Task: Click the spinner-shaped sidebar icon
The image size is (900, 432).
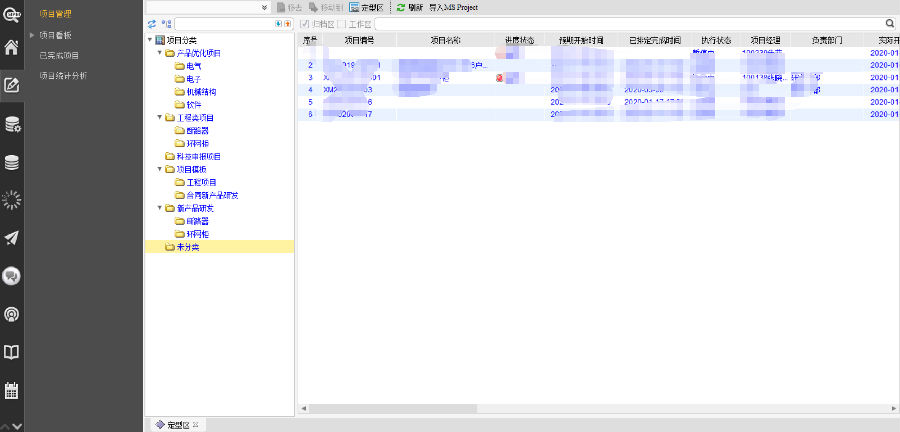Action: [11, 200]
